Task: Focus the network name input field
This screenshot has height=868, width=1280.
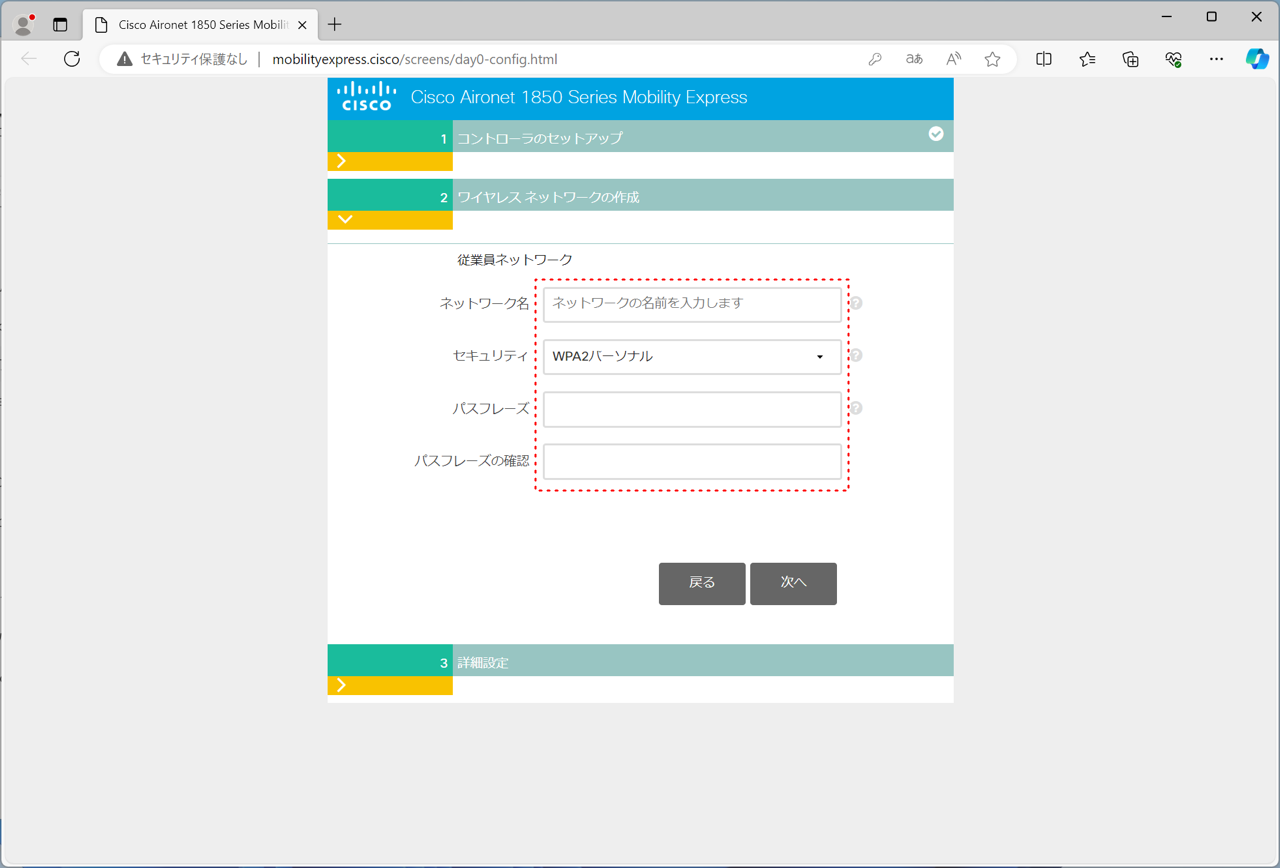Action: coord(692,305)
